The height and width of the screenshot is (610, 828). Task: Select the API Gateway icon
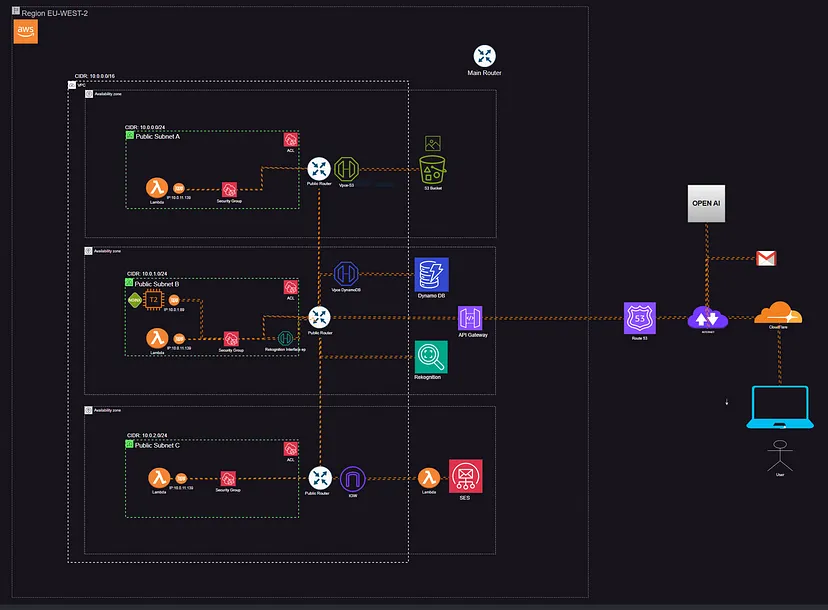[x=470, y=318]
